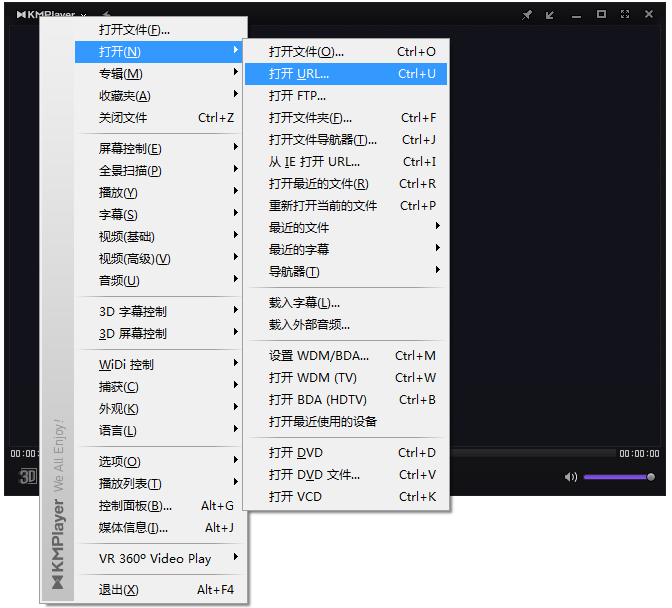Choose 载入外部音频... item
Screen dimensions: 672x608
(346, 325)
